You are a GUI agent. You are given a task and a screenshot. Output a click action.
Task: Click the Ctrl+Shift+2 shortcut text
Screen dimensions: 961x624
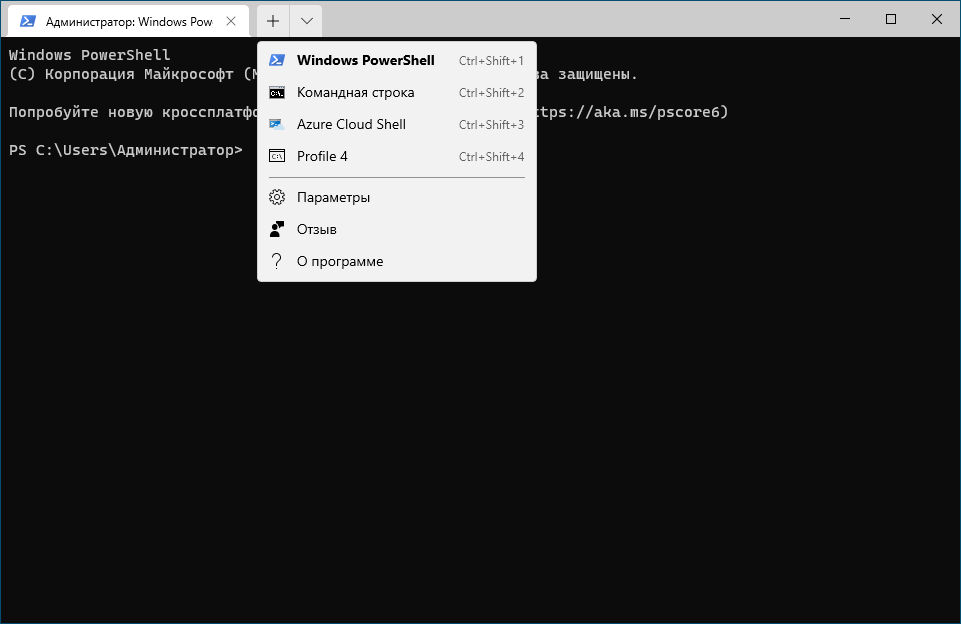pos(492,93)
